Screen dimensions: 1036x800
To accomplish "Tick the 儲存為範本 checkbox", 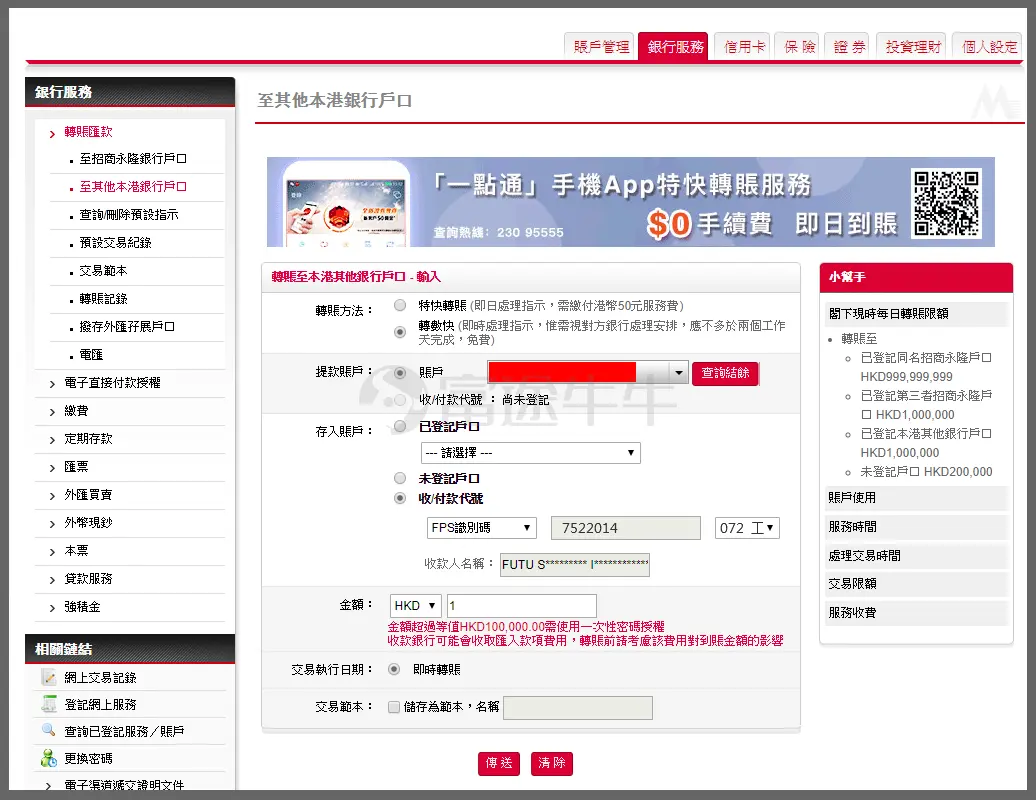I will tap(393, 707).
